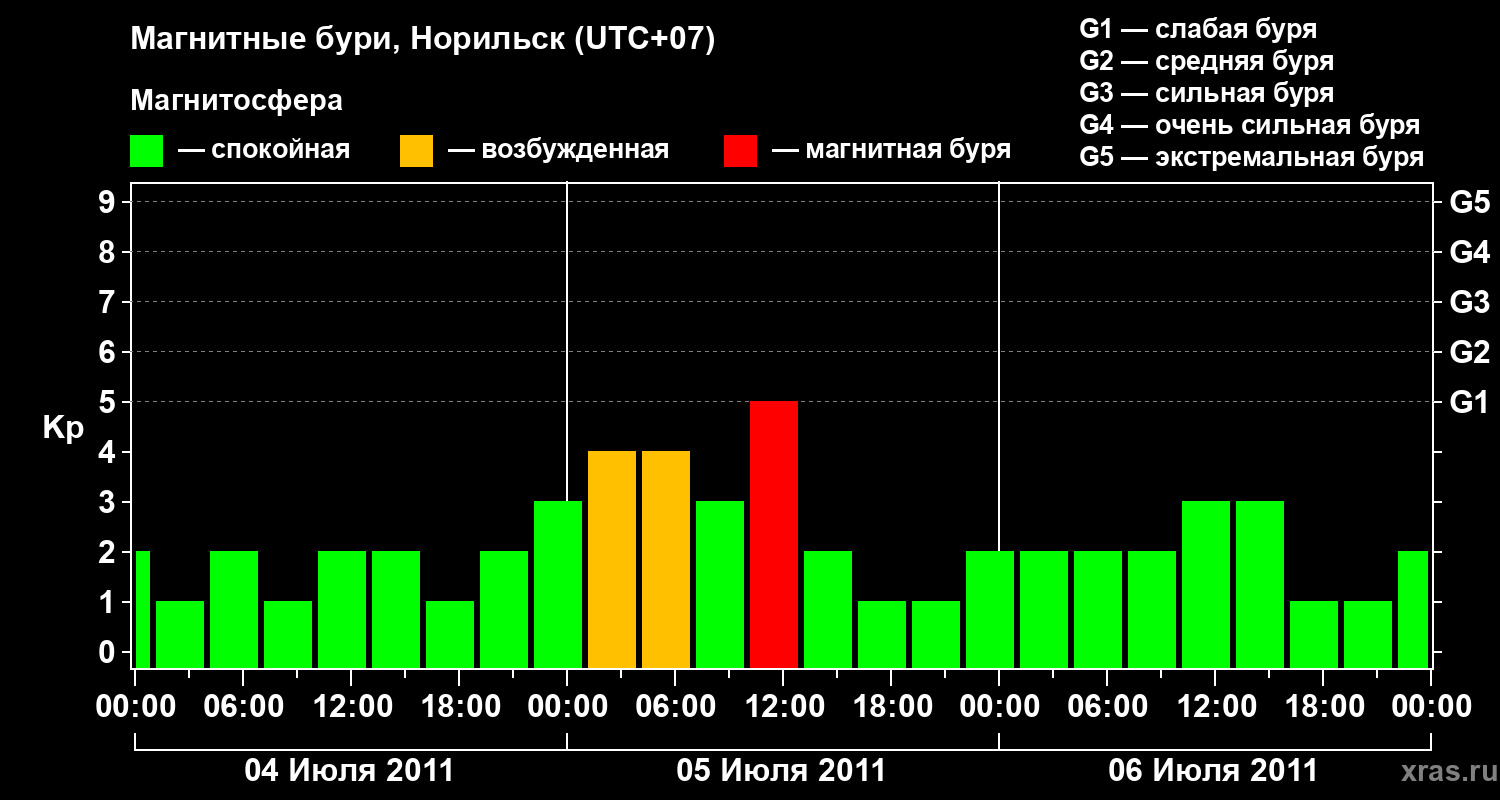
Task: Click the '04 Июля 2011' date label
Action: point(350,771)
